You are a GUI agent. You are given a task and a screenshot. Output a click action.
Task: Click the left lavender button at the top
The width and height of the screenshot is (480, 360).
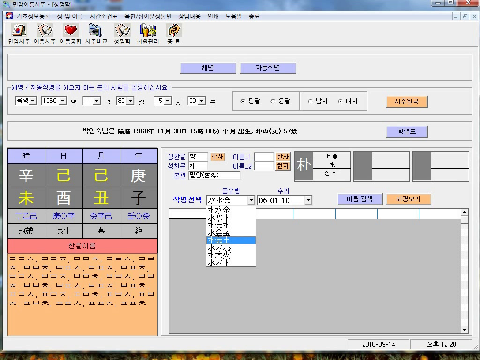point(208,68)
